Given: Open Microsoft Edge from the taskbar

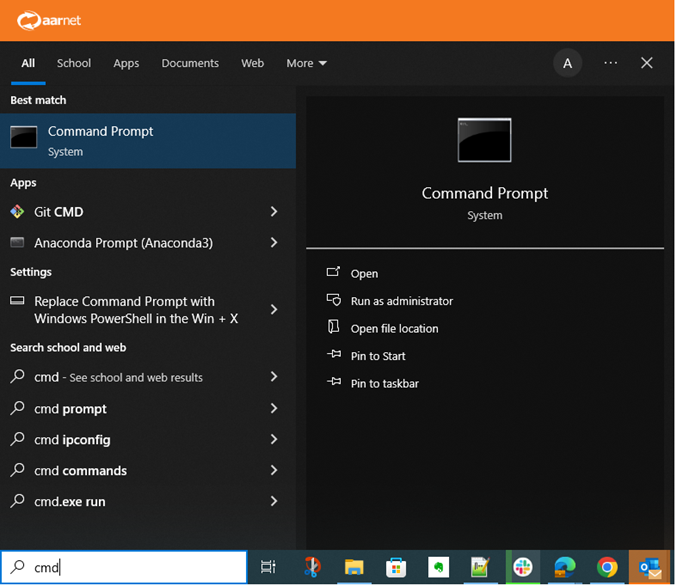Looking at the screenshot, I should point(565,567).
